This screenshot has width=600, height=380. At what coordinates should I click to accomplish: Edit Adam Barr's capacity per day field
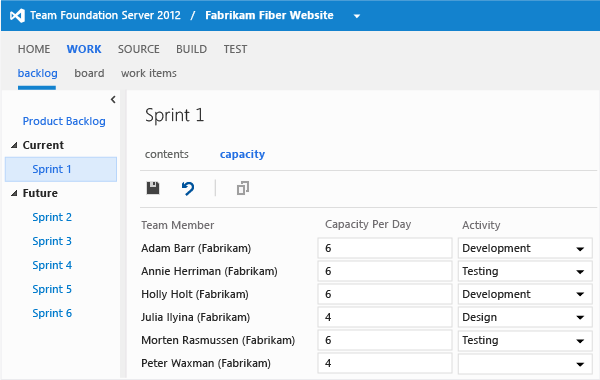click(385, 248)
